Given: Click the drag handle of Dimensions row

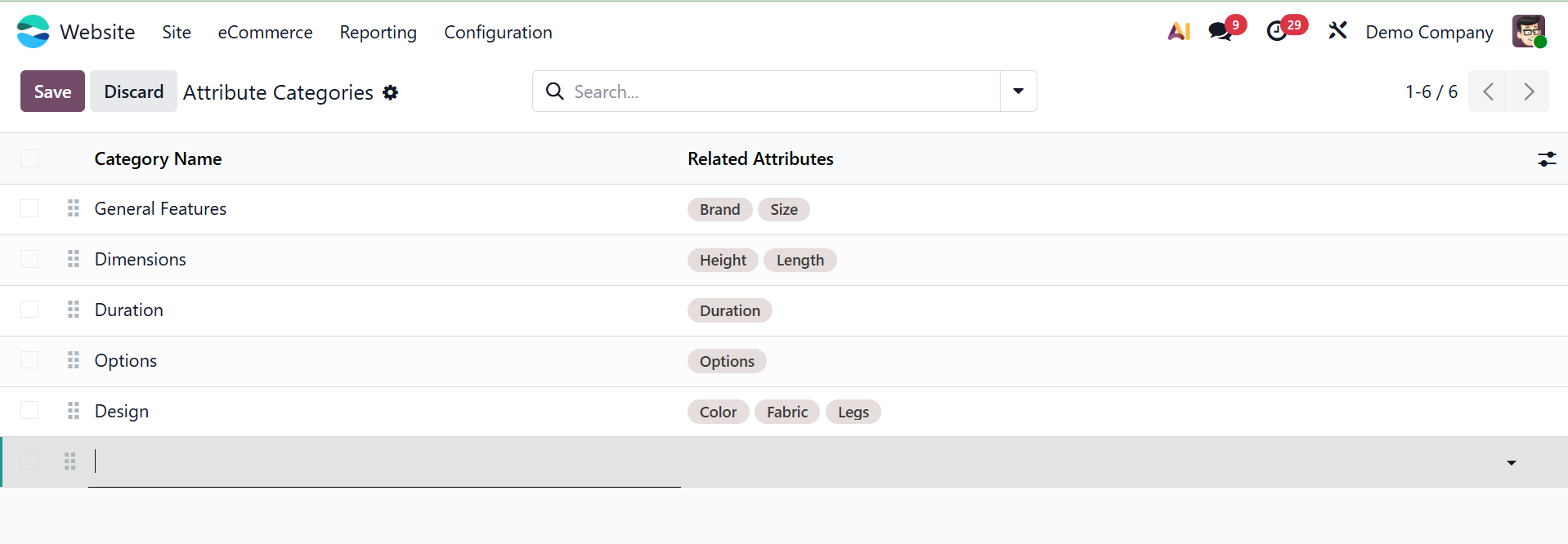Looking at the screenshot, I should tap(74, 259).
